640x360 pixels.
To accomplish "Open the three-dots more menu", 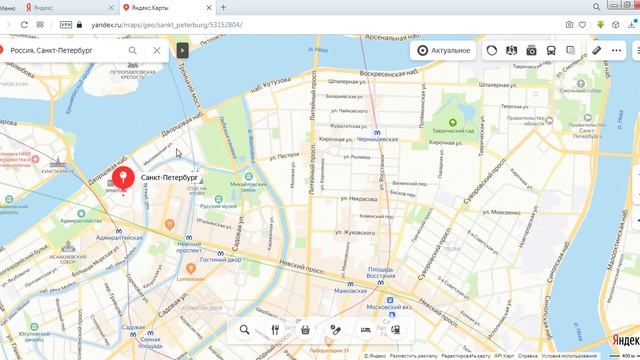I will (616, 50).
